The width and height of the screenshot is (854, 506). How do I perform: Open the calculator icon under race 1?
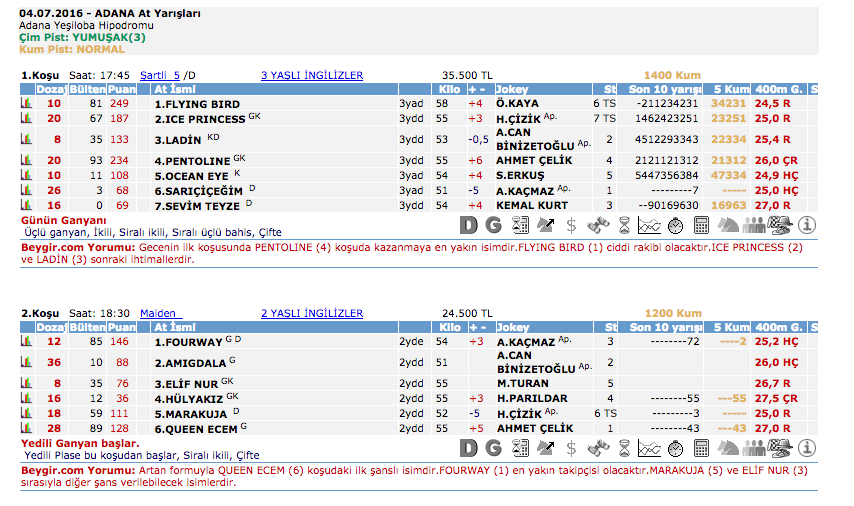coord(702,225)
